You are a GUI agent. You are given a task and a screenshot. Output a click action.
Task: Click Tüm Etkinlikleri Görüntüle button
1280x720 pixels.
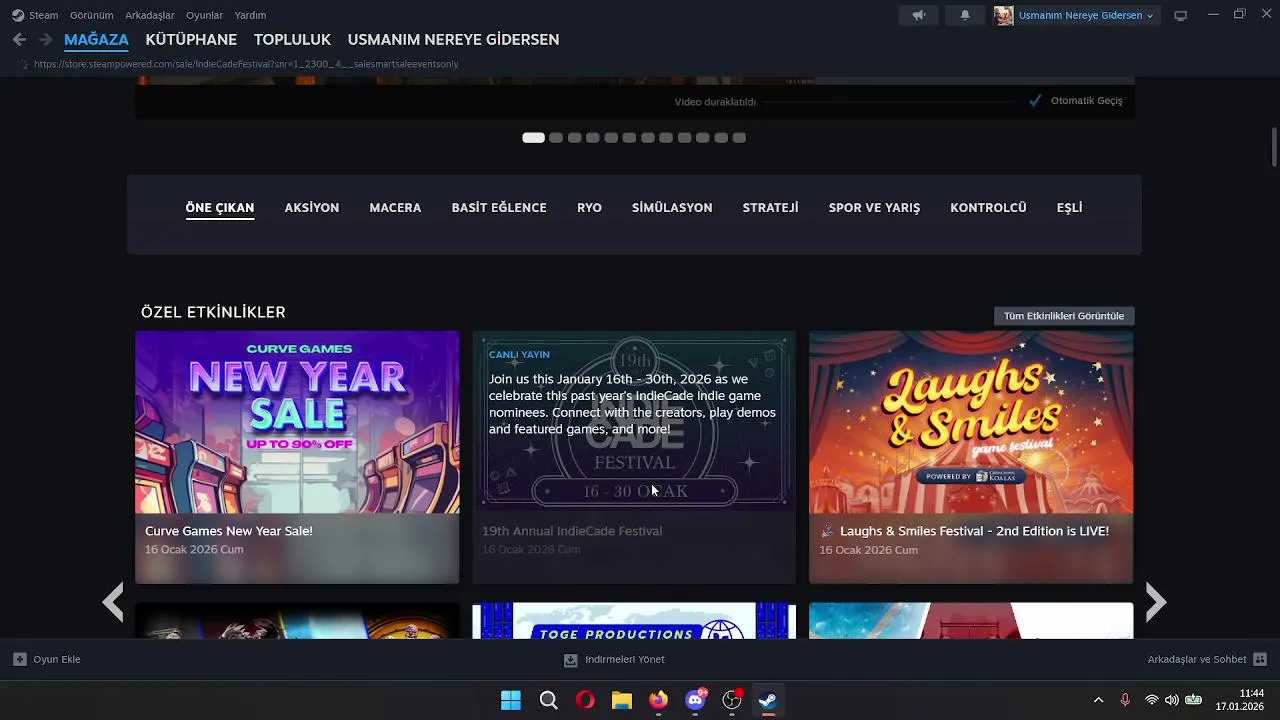[1064, 316]
